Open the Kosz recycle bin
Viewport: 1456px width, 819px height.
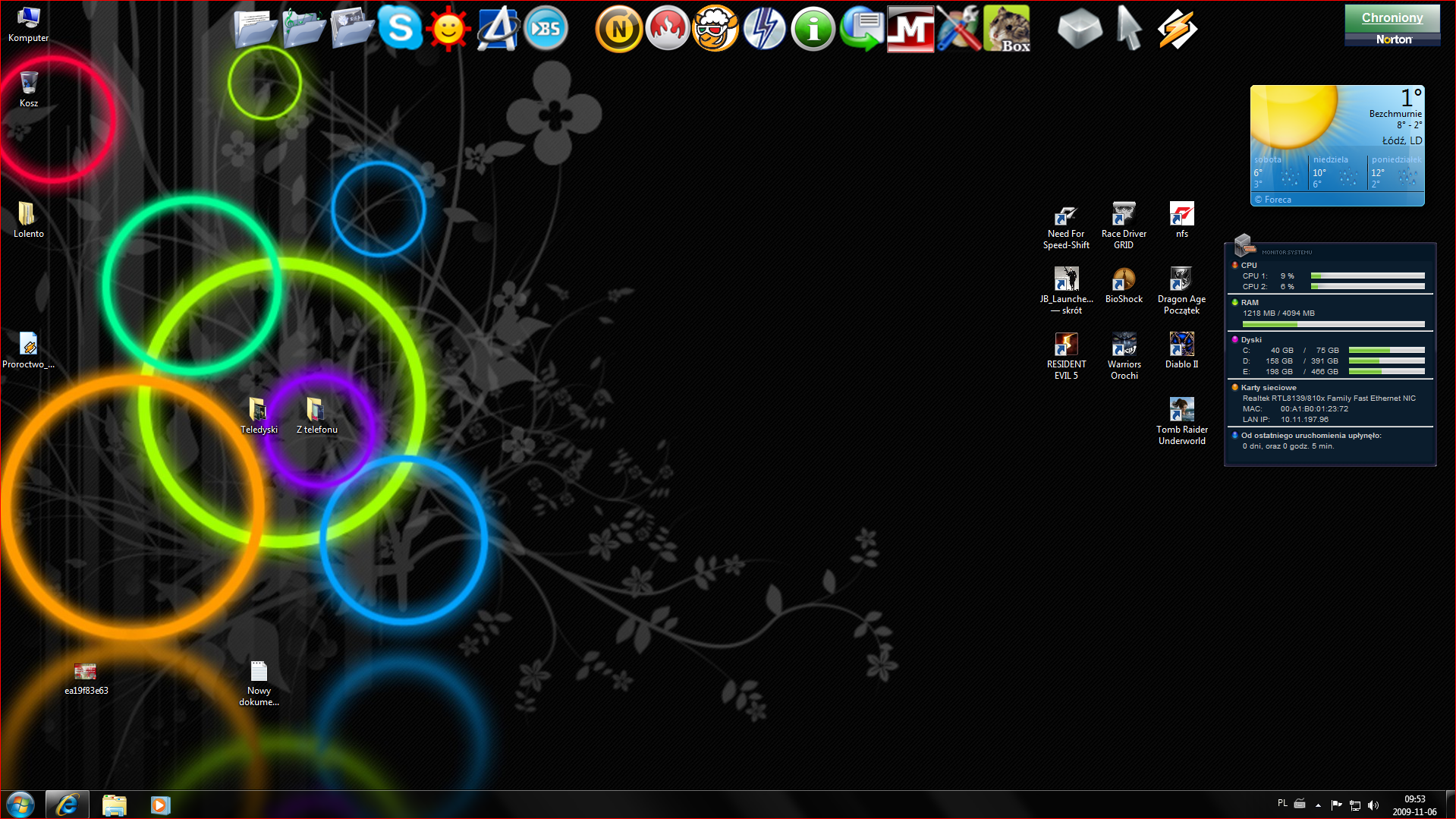tap(28, 89)
